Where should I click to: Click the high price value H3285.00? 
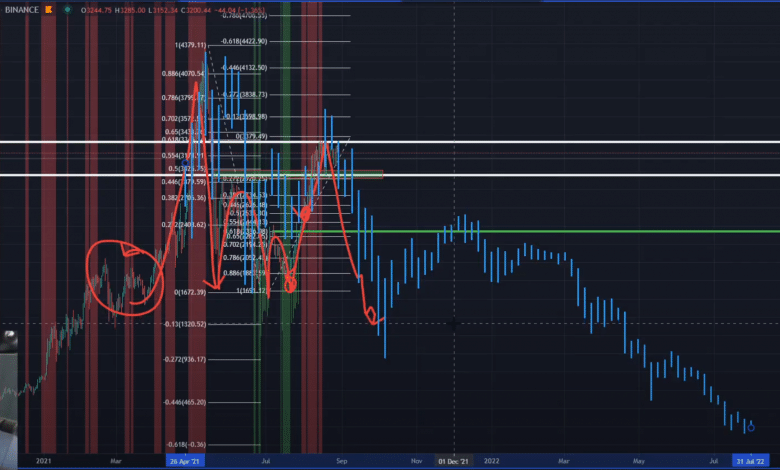point(130,10)
